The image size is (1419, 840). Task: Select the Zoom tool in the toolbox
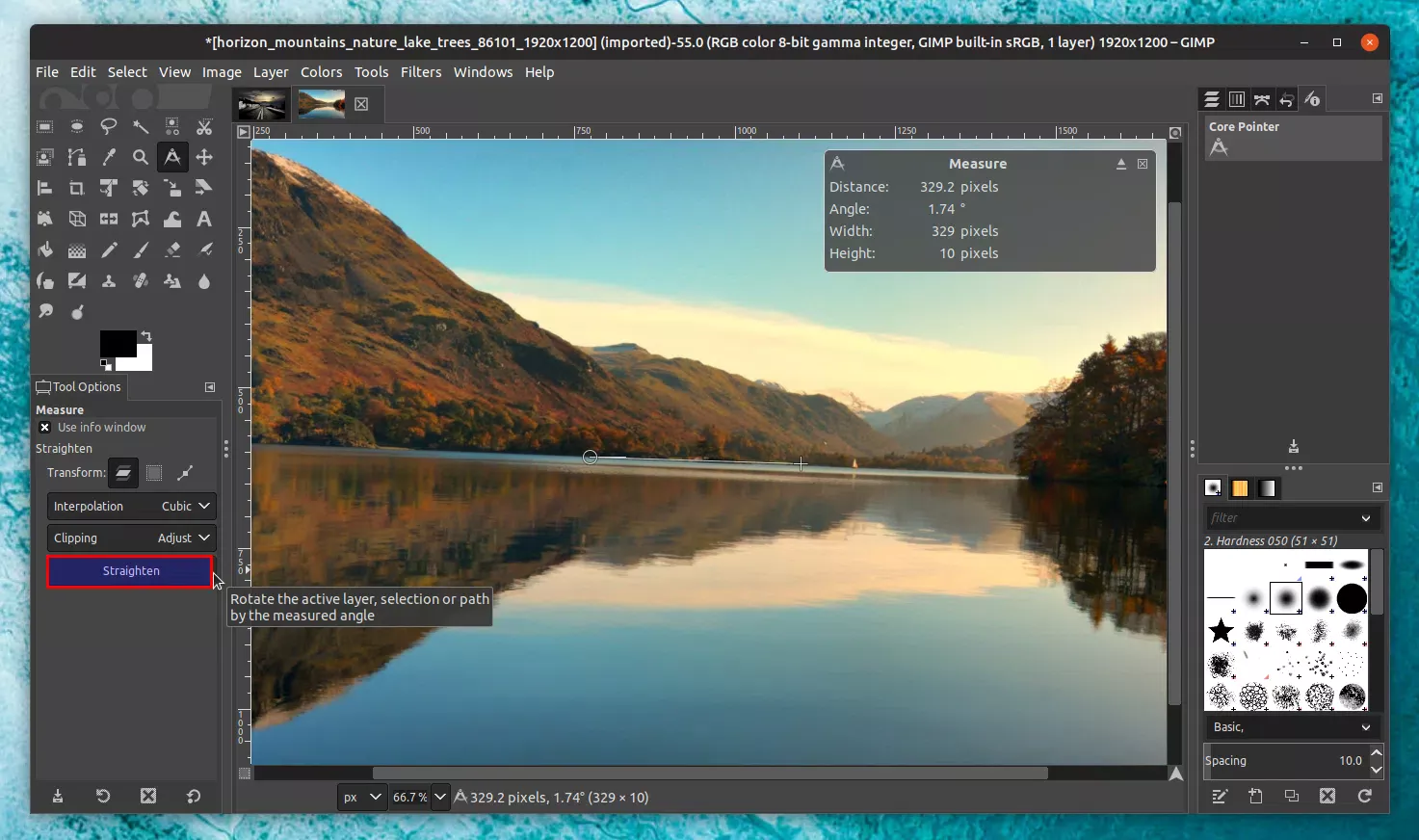click(x=141, y=157)
